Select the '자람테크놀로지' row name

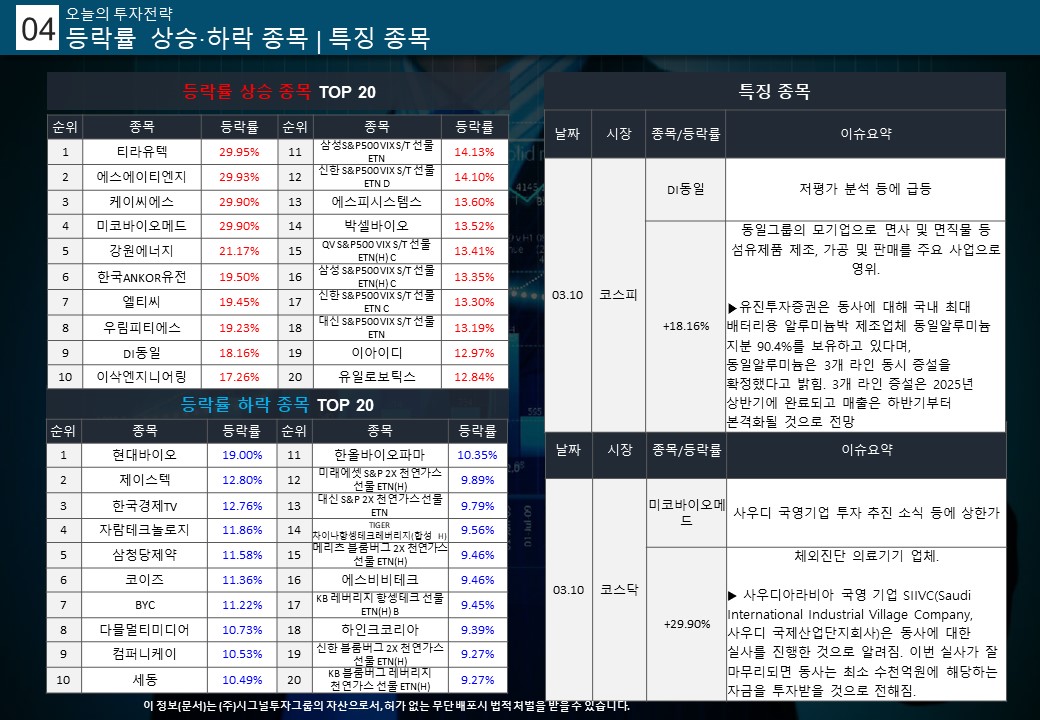(144, 530)
